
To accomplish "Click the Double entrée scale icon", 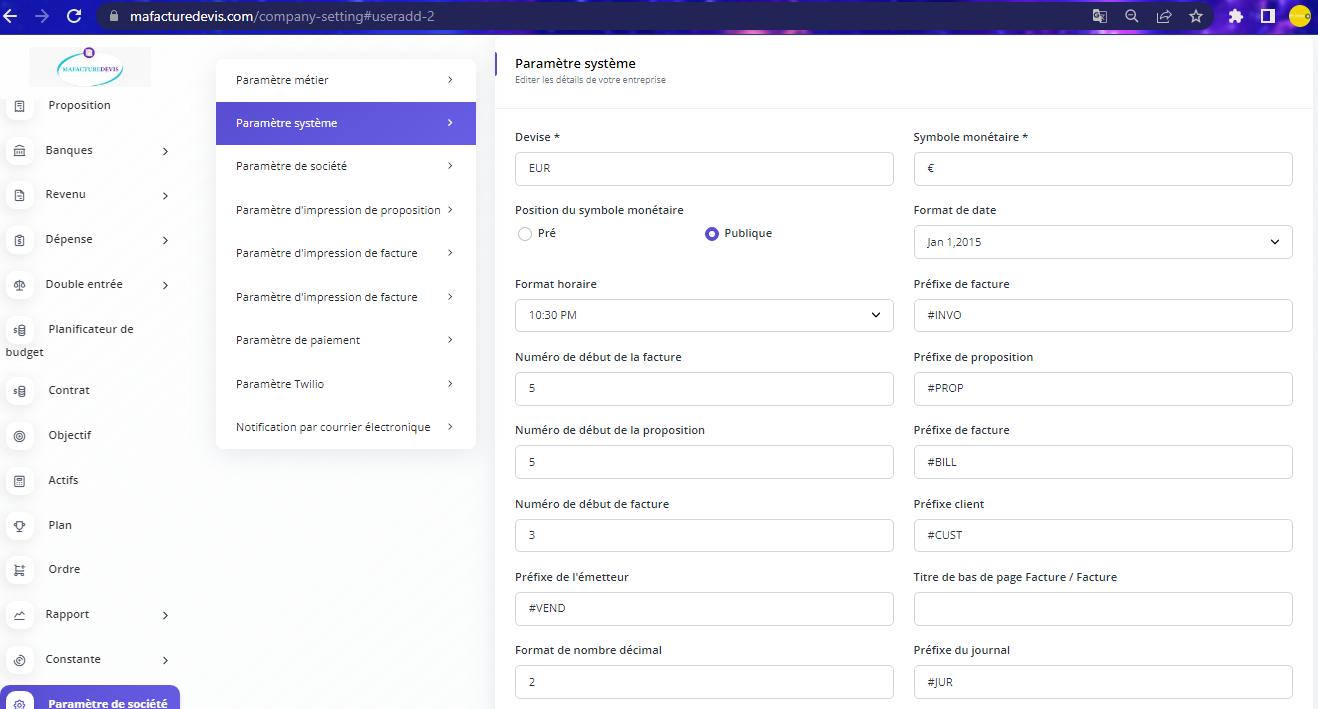I will click(19, 285).
